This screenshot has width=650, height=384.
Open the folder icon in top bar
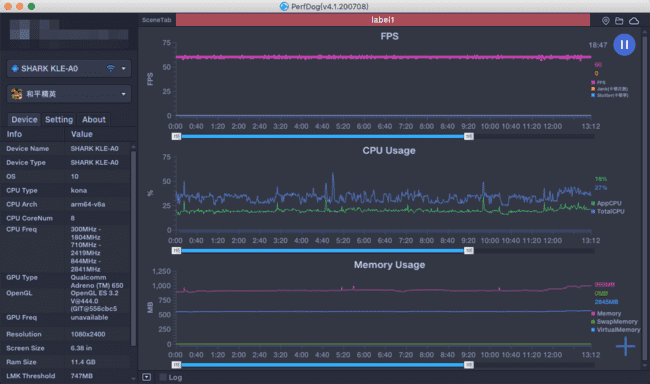point(619,21)
